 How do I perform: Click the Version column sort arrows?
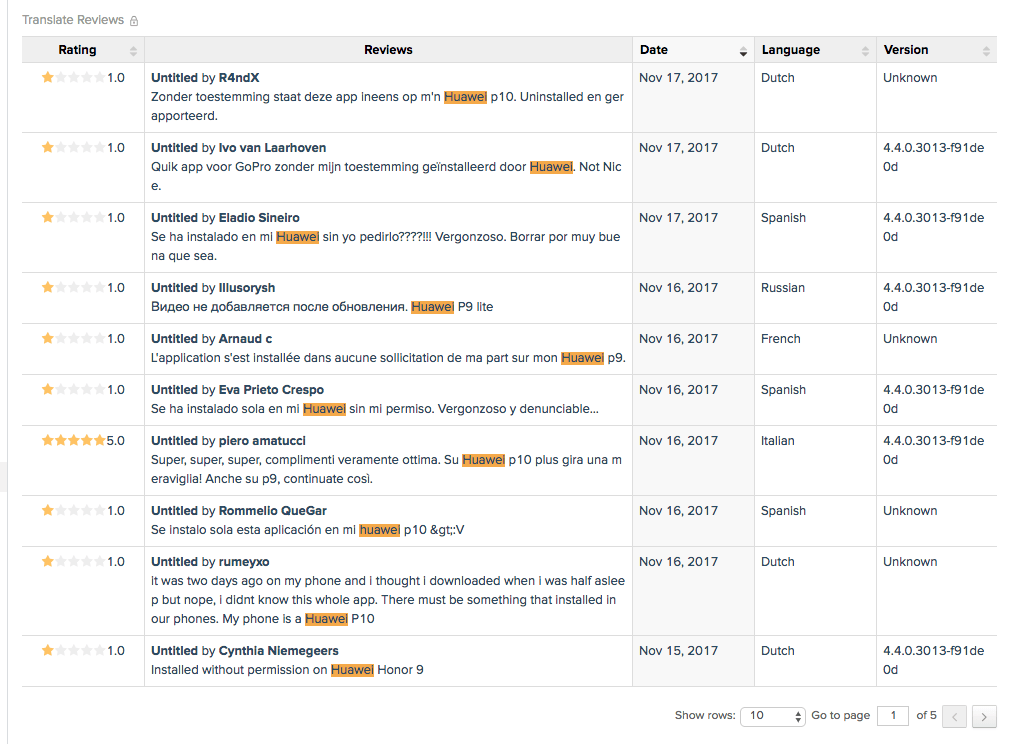986,51
